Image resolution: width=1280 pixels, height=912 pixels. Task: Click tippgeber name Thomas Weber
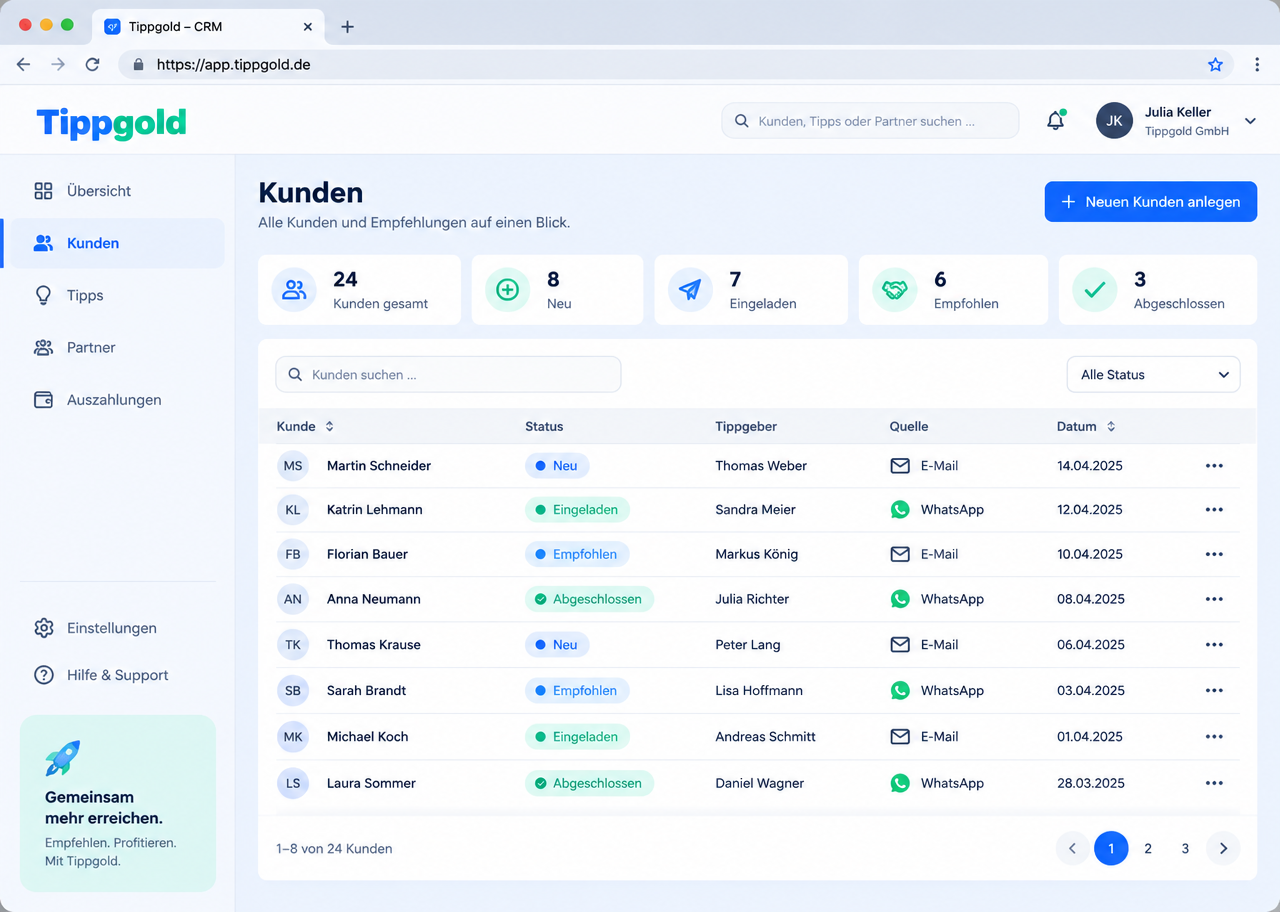[761, 466]
